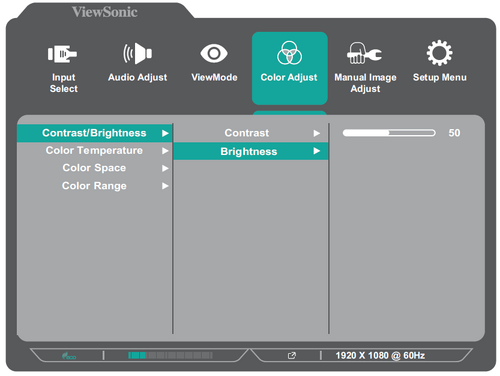Image resolution: width=500 pixels, height=376 pixels.
Task: Open Audio Adjust speaker icon
Action: [x=137, y=53]
